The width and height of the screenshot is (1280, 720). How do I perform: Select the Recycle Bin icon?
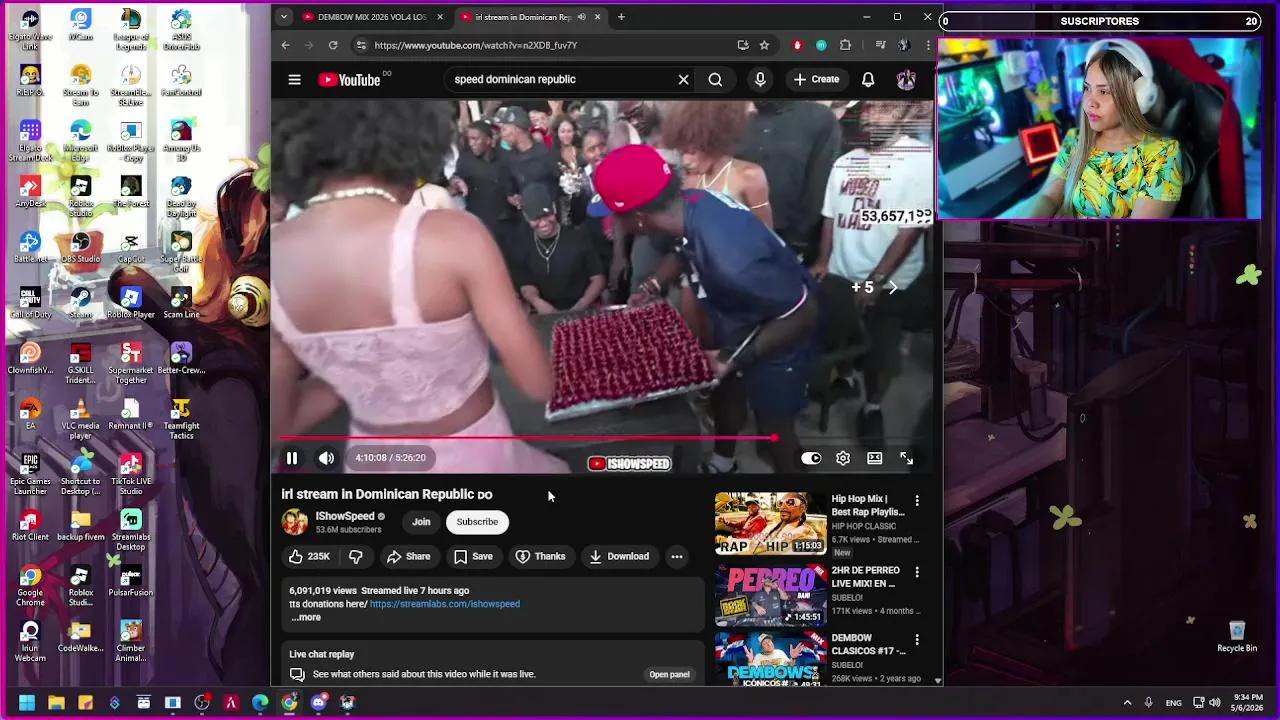coord(1237,636)
